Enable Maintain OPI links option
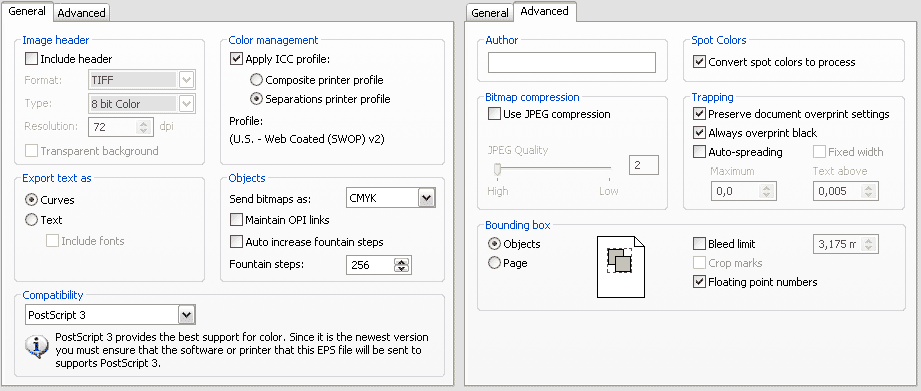The image size is (921, 391). 236,220
